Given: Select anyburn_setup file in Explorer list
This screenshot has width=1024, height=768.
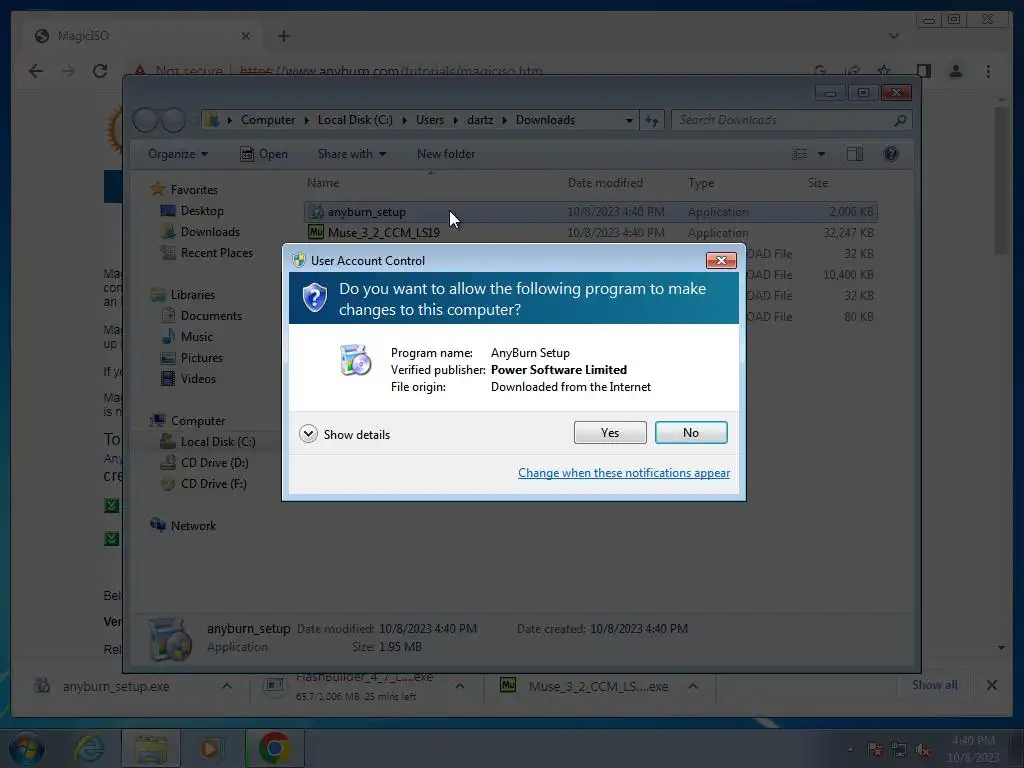Looking at the screenshot, I should 590,212.
